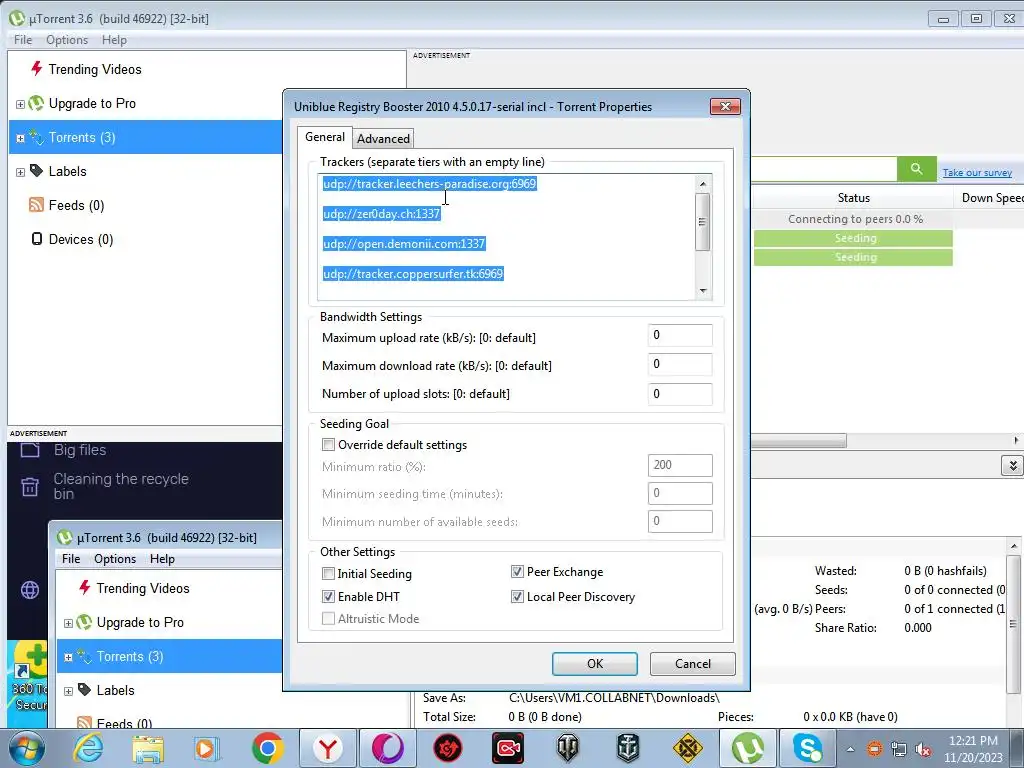Click Trending Videos icon in lower µTorrent window

(x=85, y=588)
